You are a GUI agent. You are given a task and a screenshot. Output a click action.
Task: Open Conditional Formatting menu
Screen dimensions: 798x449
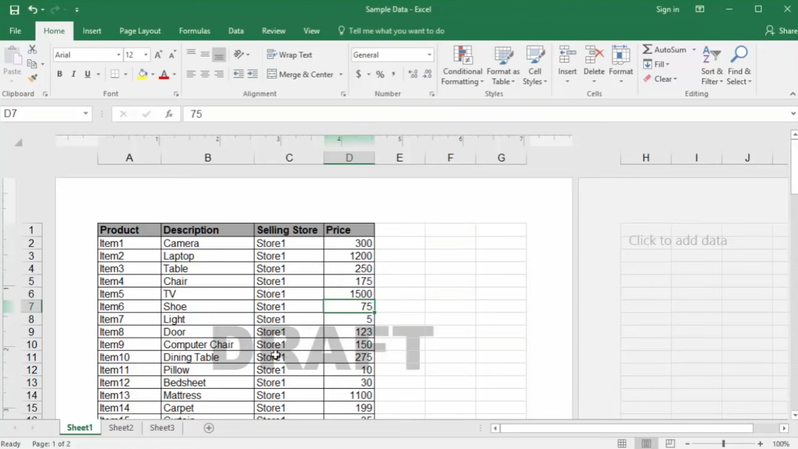(462, 66)
